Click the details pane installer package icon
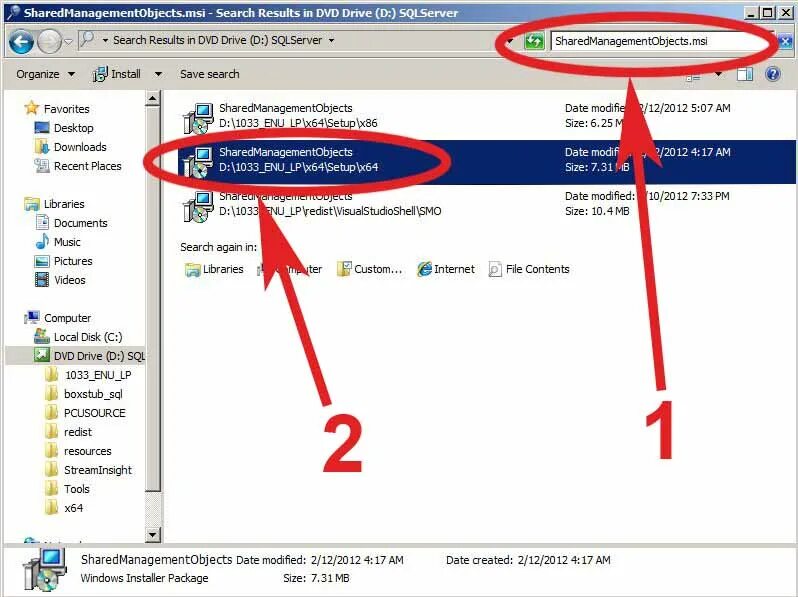 [x=45, y=571]
